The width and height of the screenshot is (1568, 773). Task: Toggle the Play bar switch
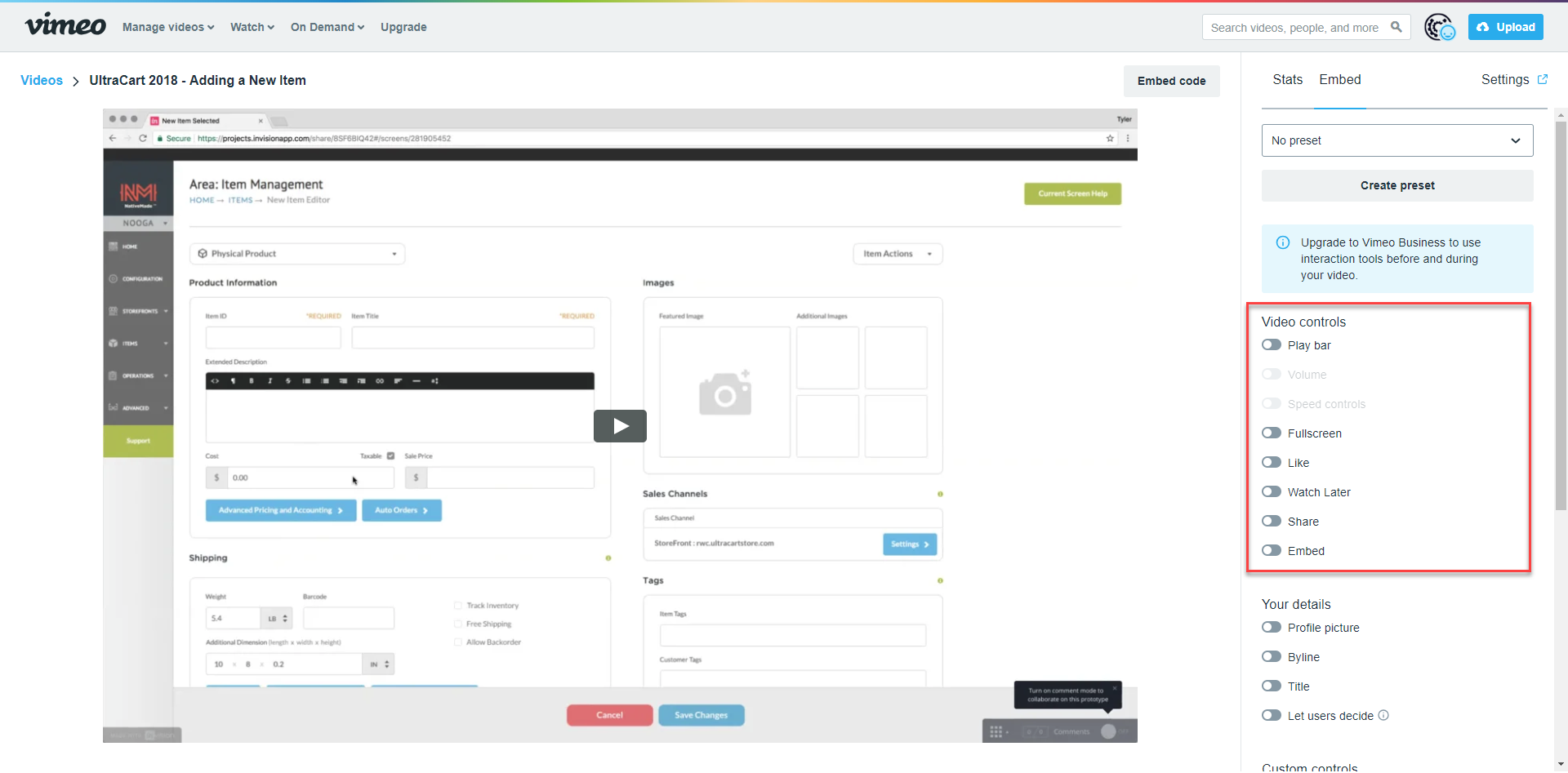point(1272,344)
